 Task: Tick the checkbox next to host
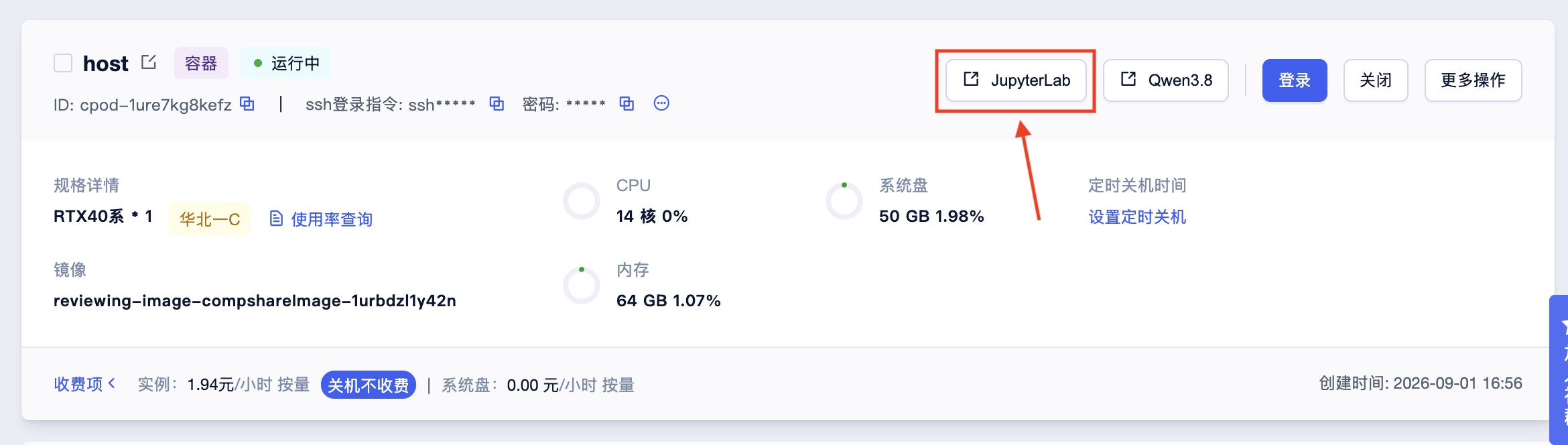(63, 63)
